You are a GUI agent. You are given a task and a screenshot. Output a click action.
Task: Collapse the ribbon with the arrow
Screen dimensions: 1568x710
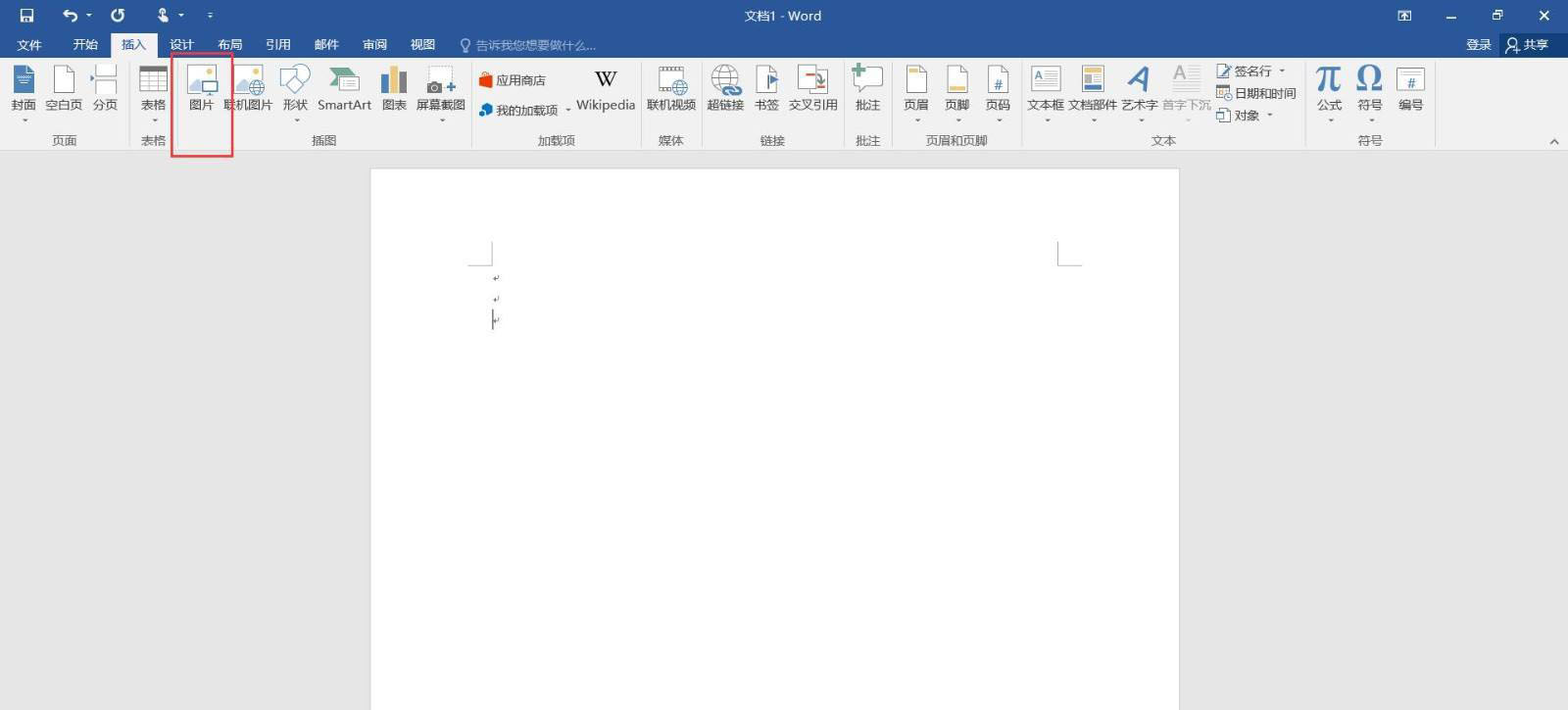coord(1553,141)
